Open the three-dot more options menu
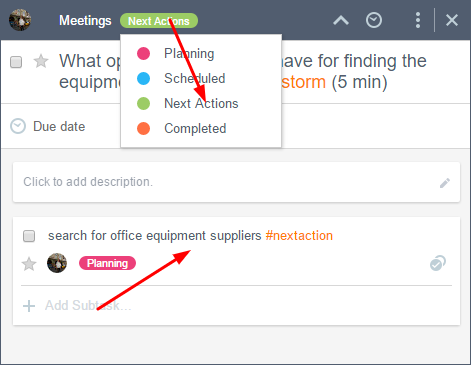 418,21
